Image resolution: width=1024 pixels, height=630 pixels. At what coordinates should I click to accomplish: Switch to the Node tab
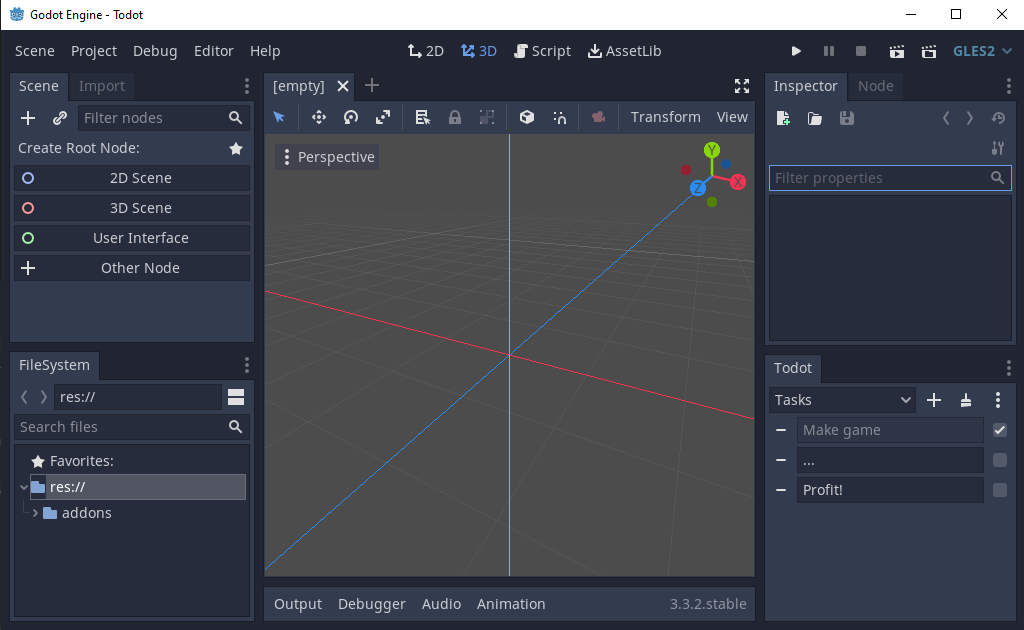[875, 86]
